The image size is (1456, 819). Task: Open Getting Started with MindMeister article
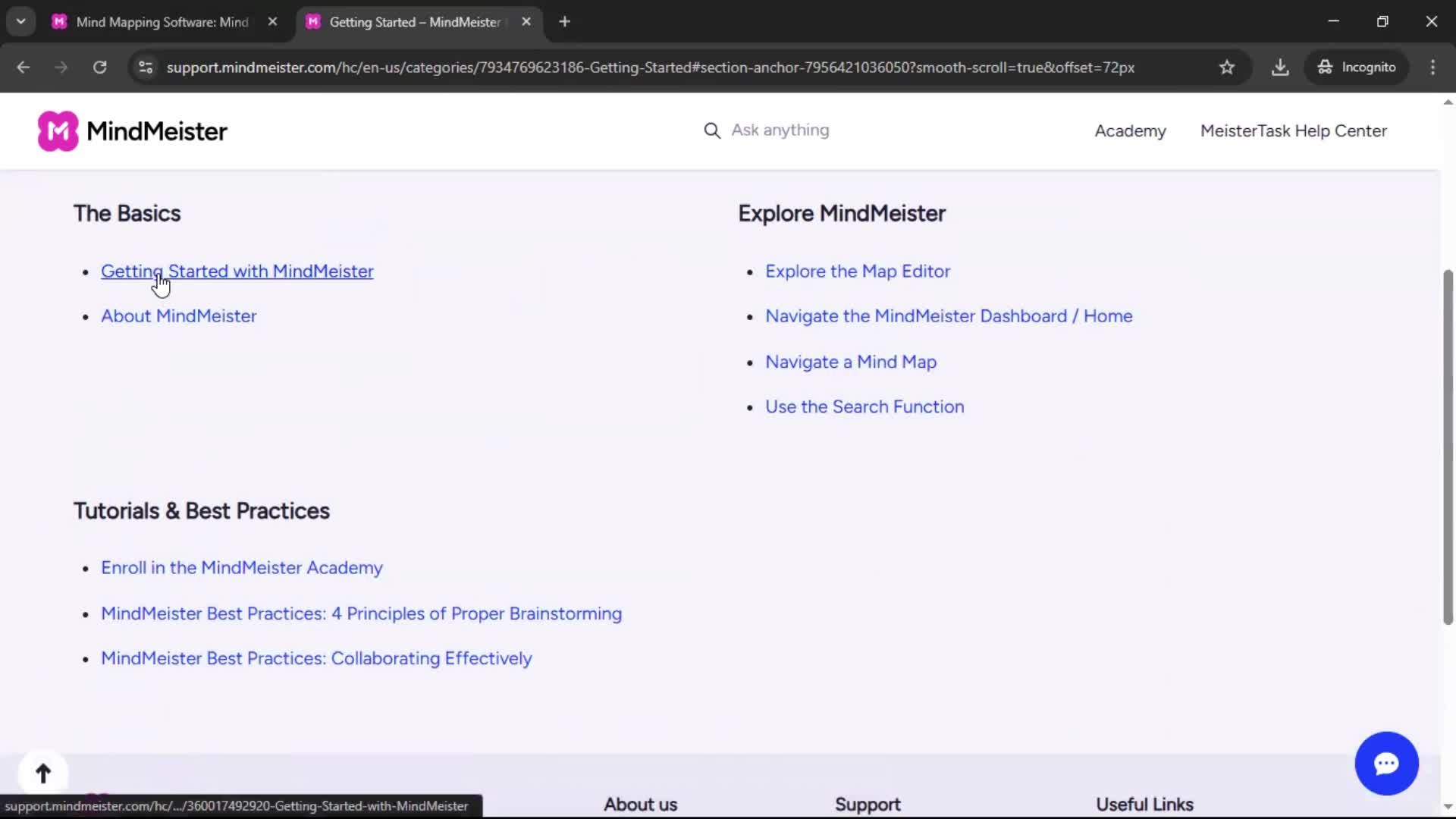coord(237,271)
